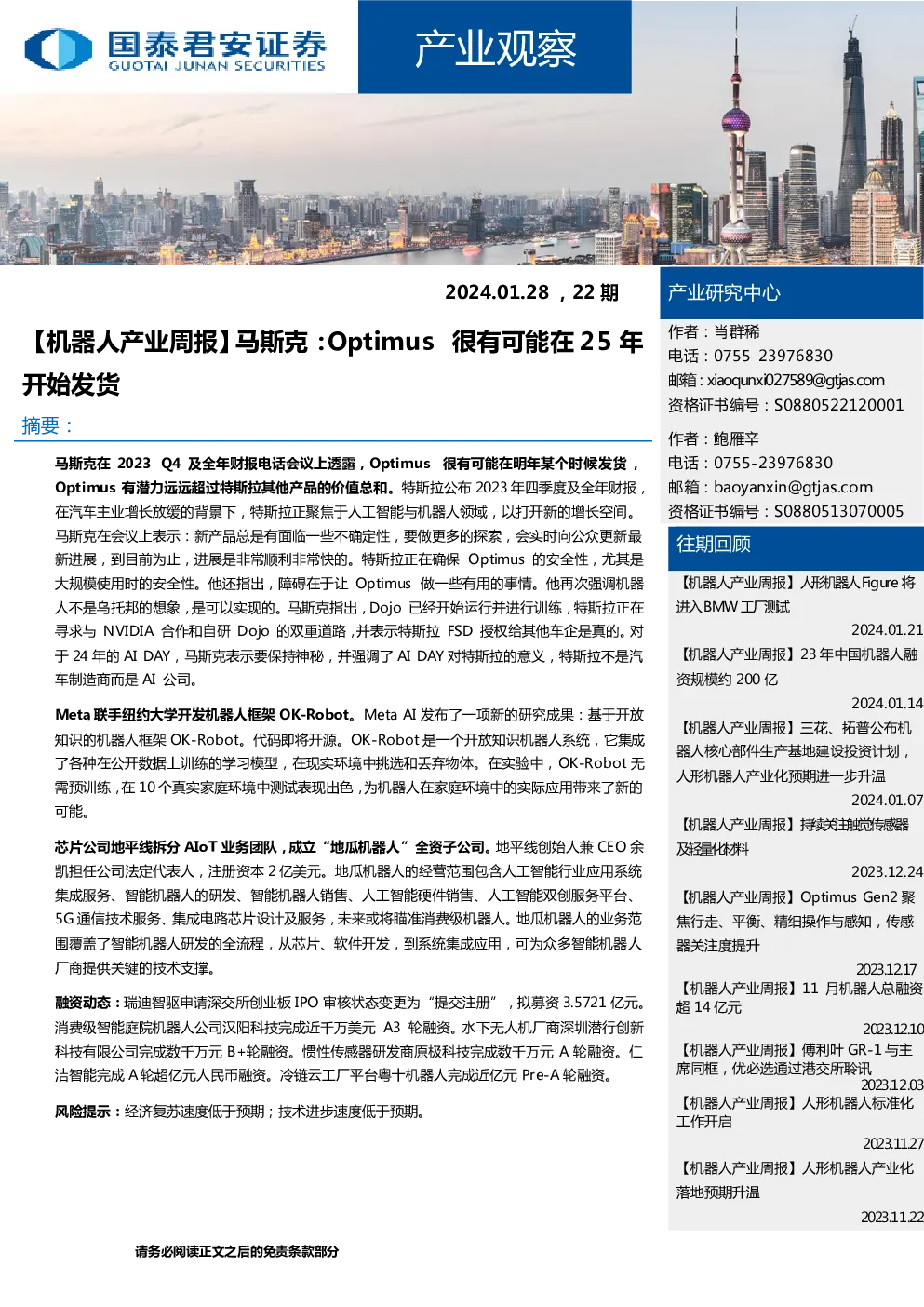The width and height of the screenshot is (924, 1307).
Task: Open past report 23 年中国机器人融资规模约 200 亿
Action: [797, 667]
